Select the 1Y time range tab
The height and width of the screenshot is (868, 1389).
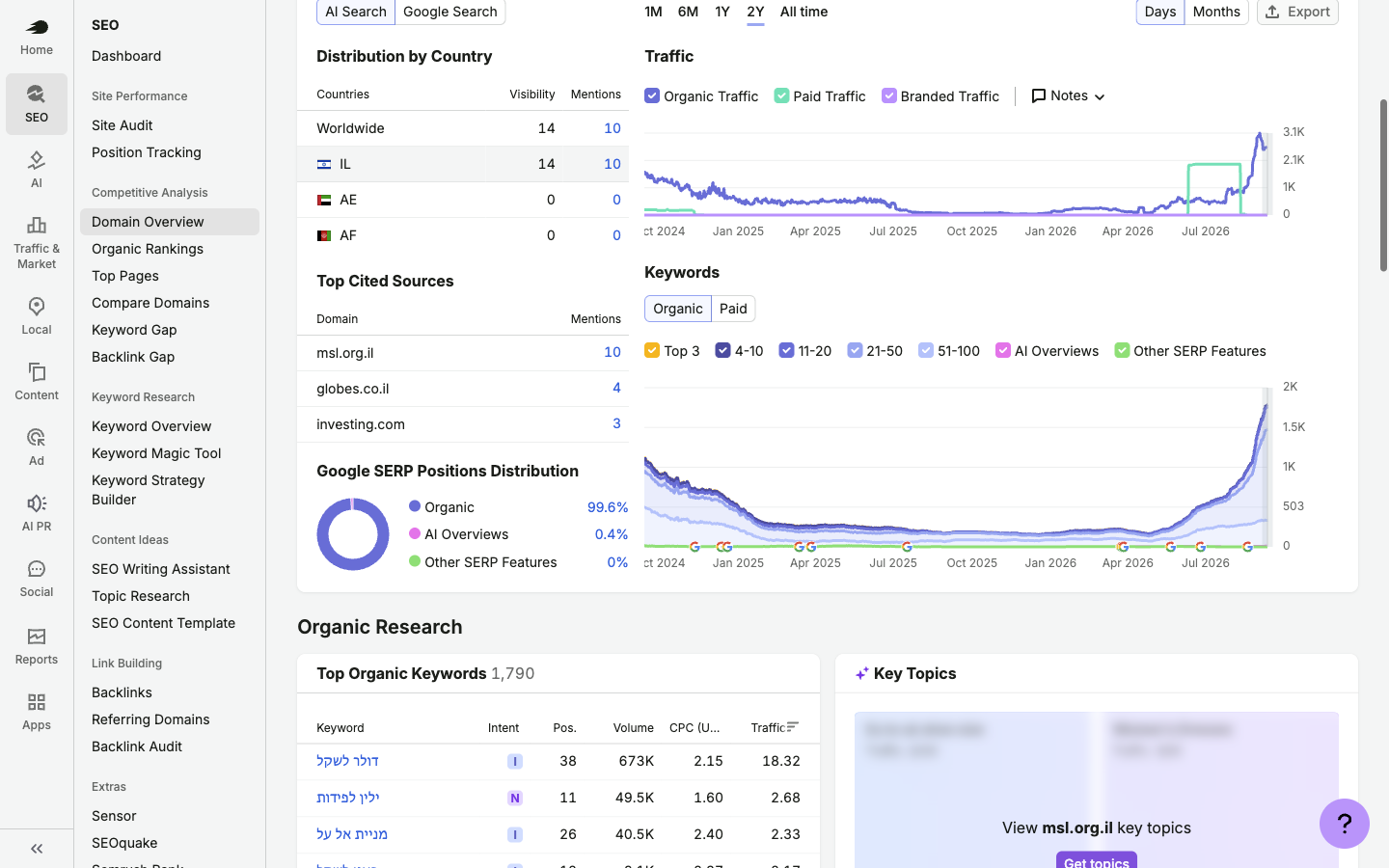coord(722,12)
